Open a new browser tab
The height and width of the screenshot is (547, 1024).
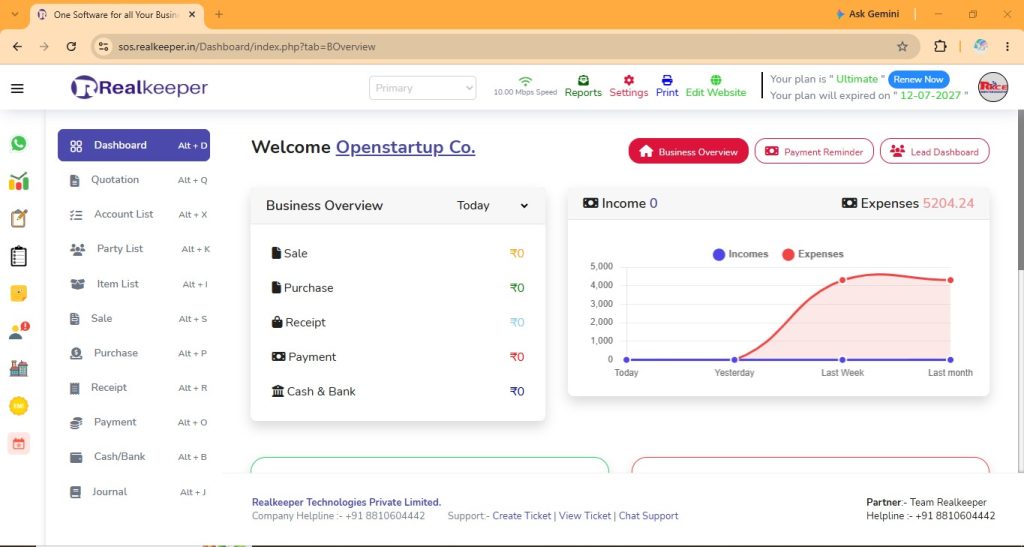[x=219, y=14]
